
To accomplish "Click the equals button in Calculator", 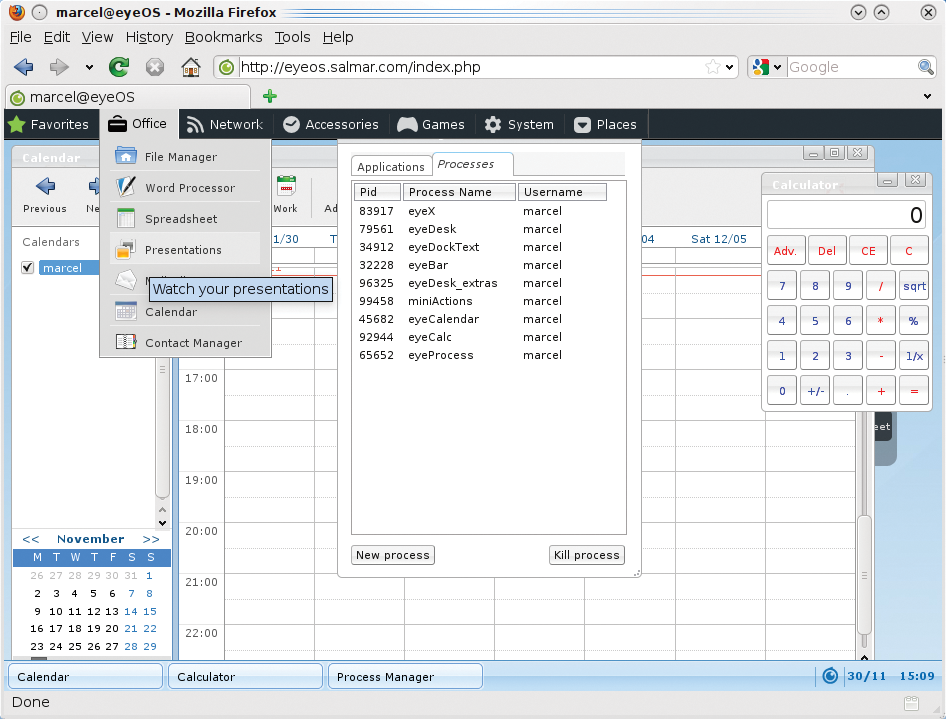I will coord(913,391).
